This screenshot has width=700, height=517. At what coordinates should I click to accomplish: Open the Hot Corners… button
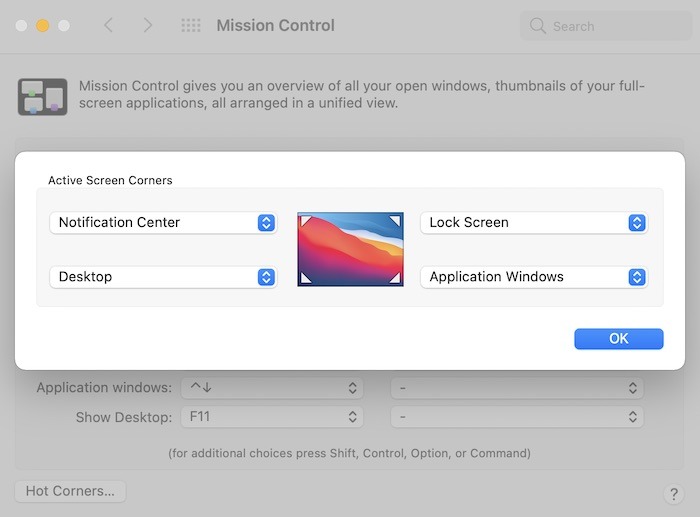tap(71, 491)
